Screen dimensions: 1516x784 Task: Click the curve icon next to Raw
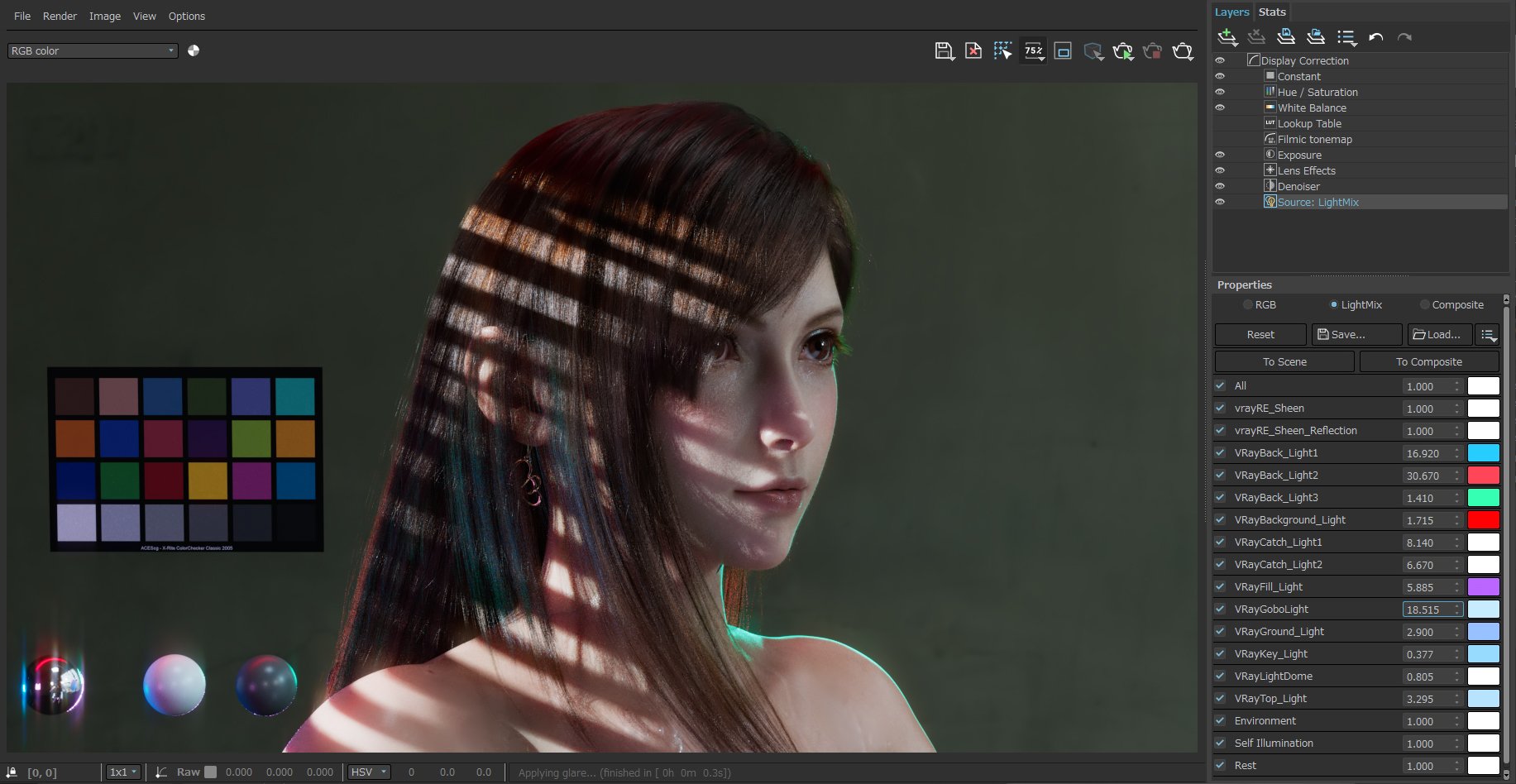161,772
